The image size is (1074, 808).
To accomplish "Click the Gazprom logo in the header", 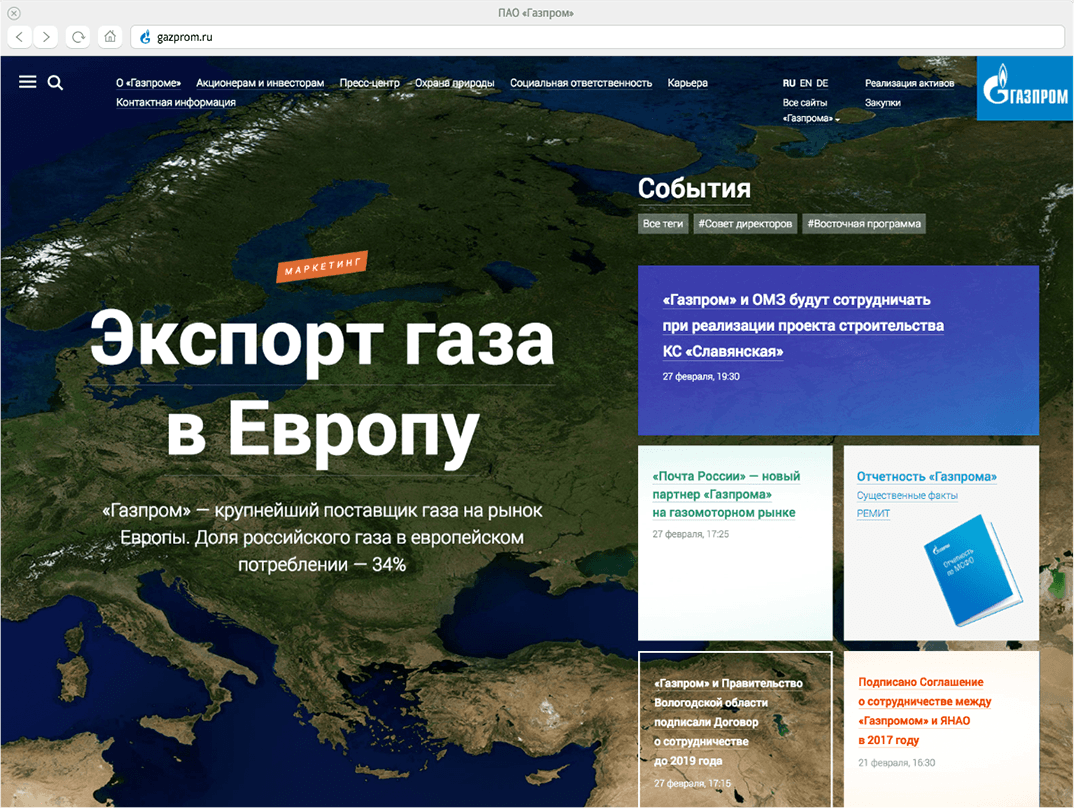I will 1025,89.
